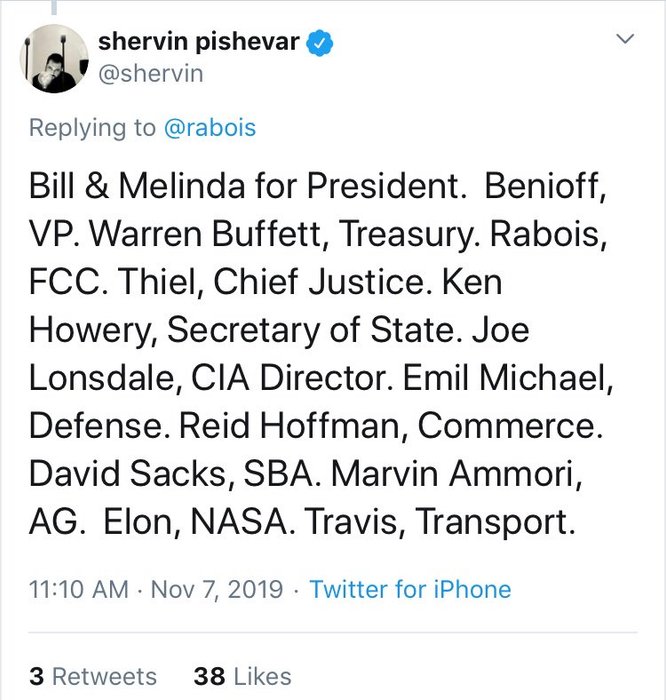View the 38 Likes list

click(x=243, y=676)
